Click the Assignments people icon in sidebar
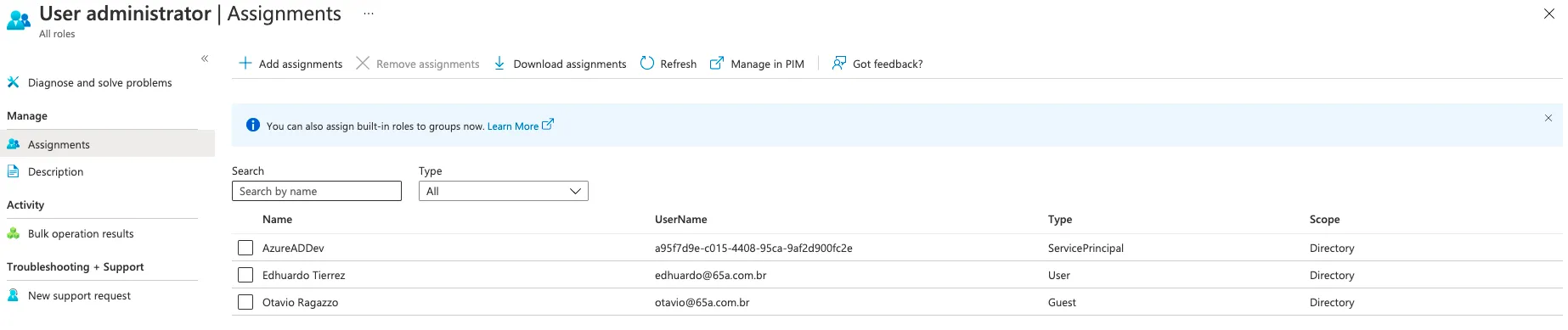This screenshot has width=1568, height=330. [x=14, y=144]
